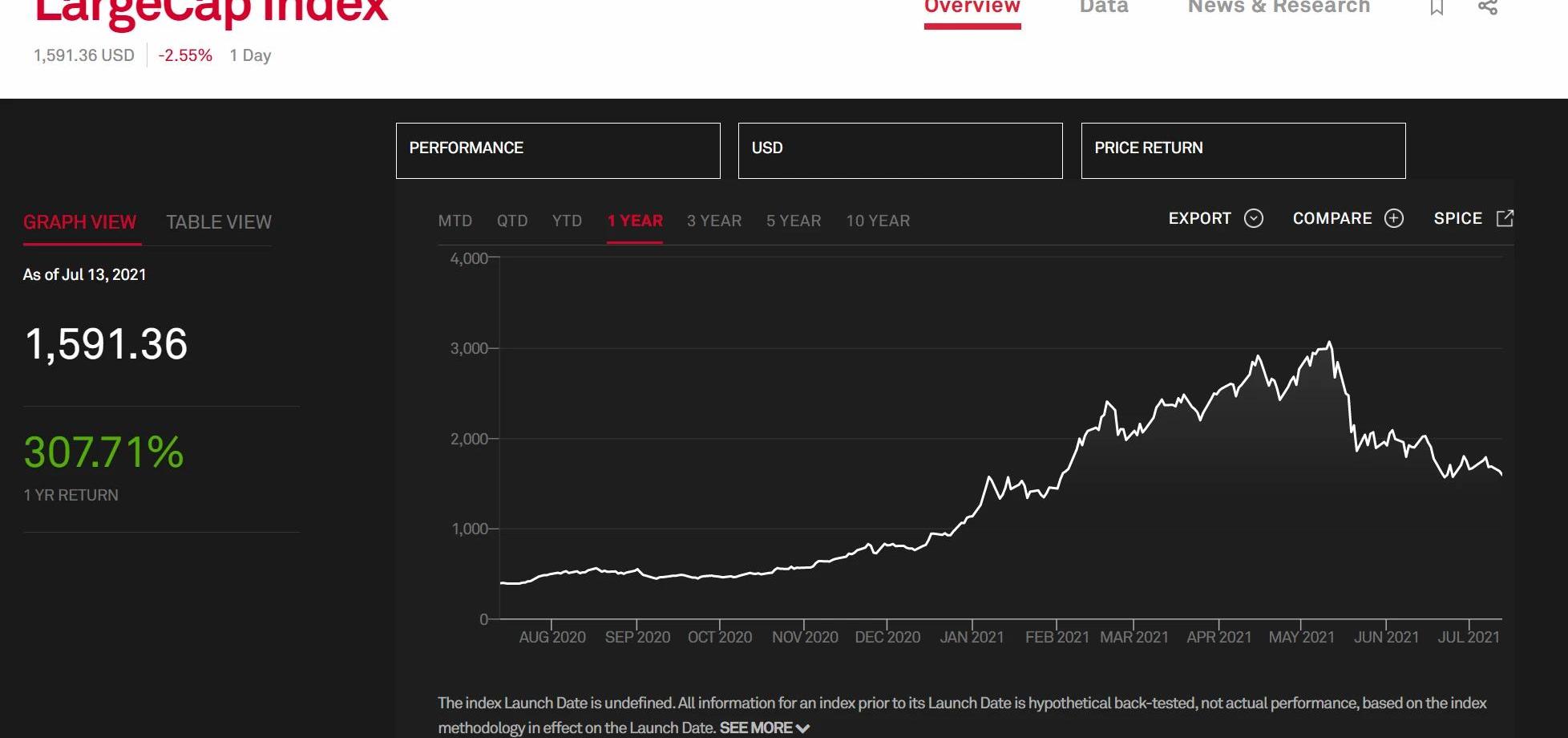Open the PERFORMANCE dropdown
Viewport: 1568px width, 738px height.
[x=558, y=151]
